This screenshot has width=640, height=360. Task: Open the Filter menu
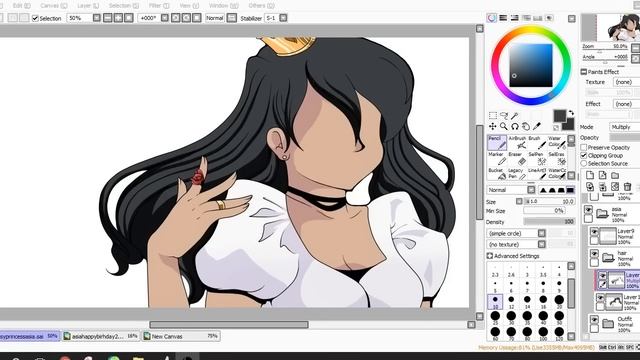click(x=159, y=6)
